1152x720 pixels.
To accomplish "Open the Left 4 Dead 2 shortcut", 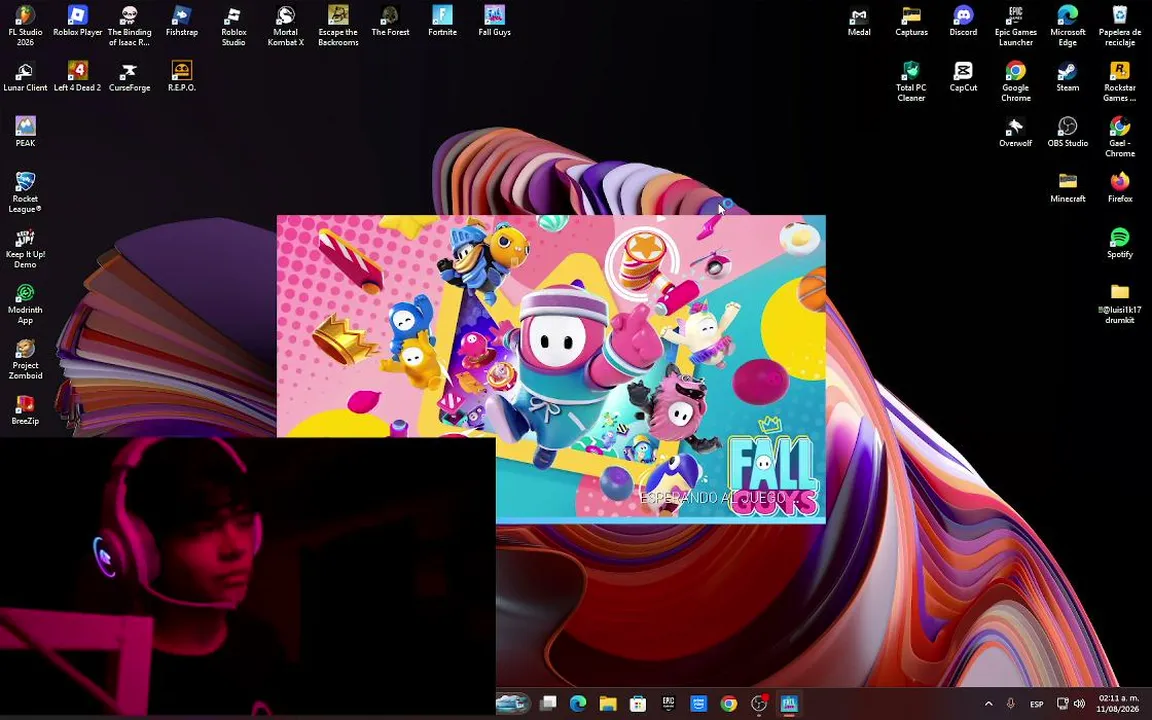I will [x=77, y=76].
